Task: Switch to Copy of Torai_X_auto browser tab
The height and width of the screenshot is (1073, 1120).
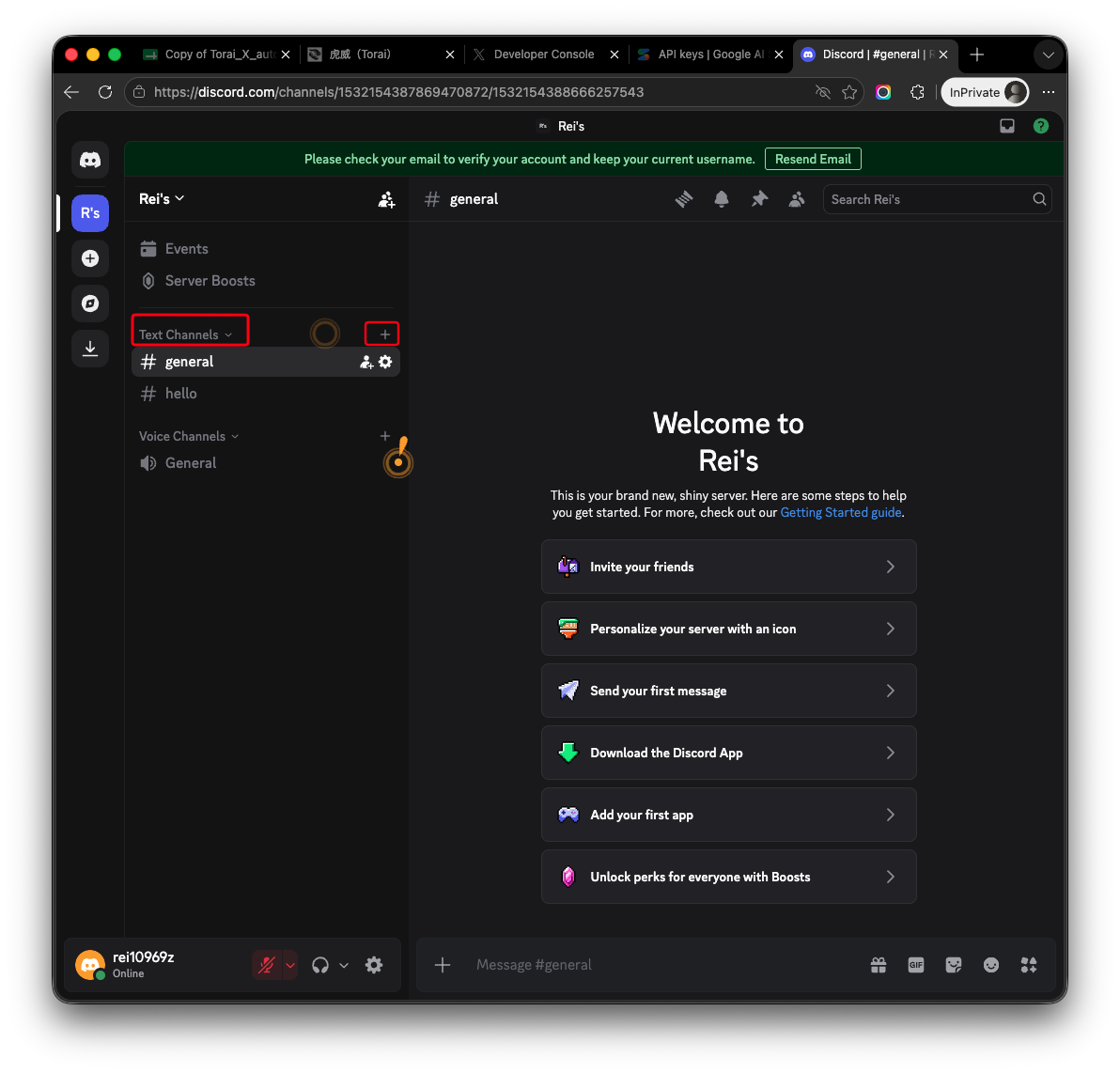Action: [x=218, y=54]
